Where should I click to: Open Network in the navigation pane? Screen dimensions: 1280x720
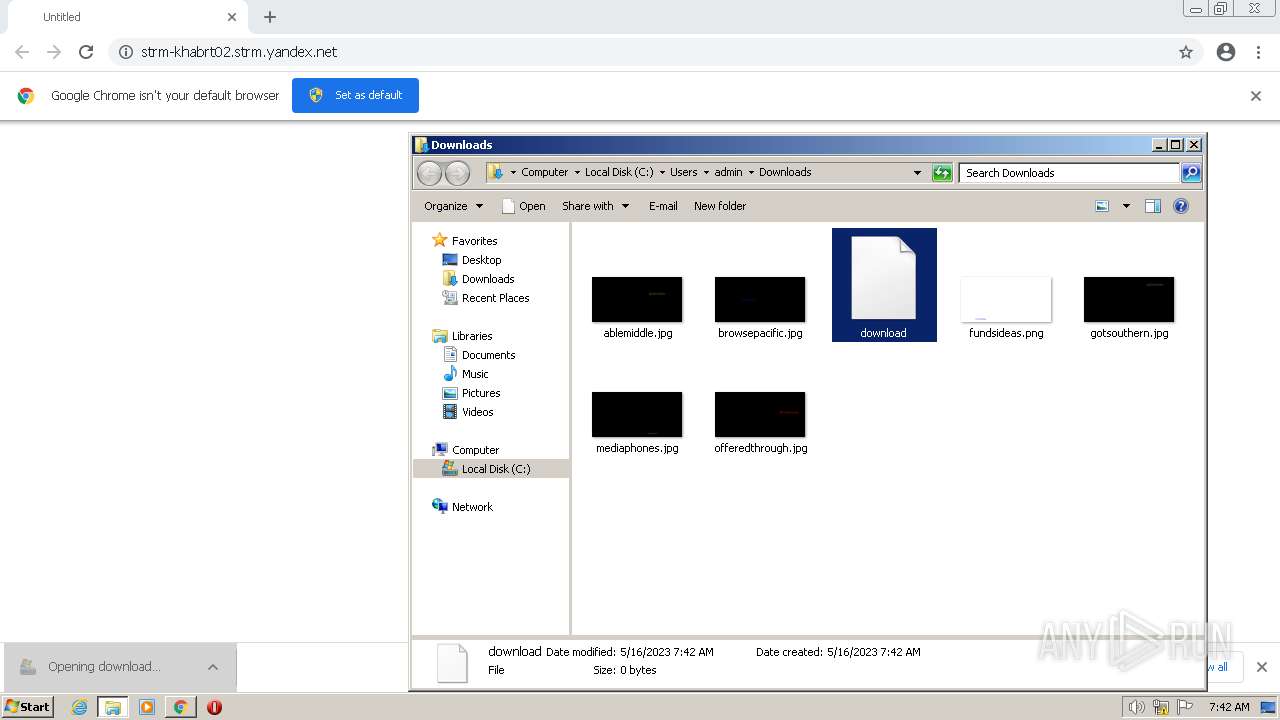pos(472,507)
